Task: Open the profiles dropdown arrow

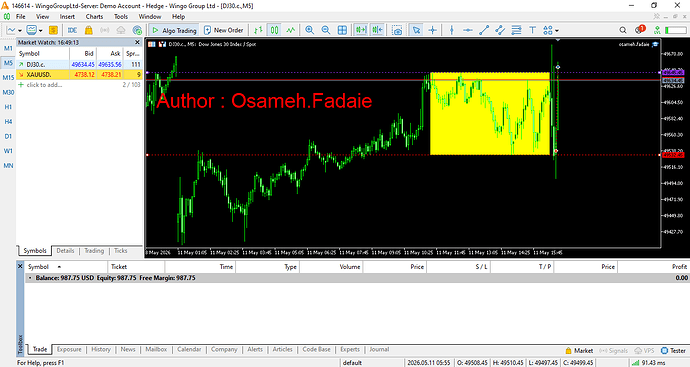Action: click(x=40, y=30)
